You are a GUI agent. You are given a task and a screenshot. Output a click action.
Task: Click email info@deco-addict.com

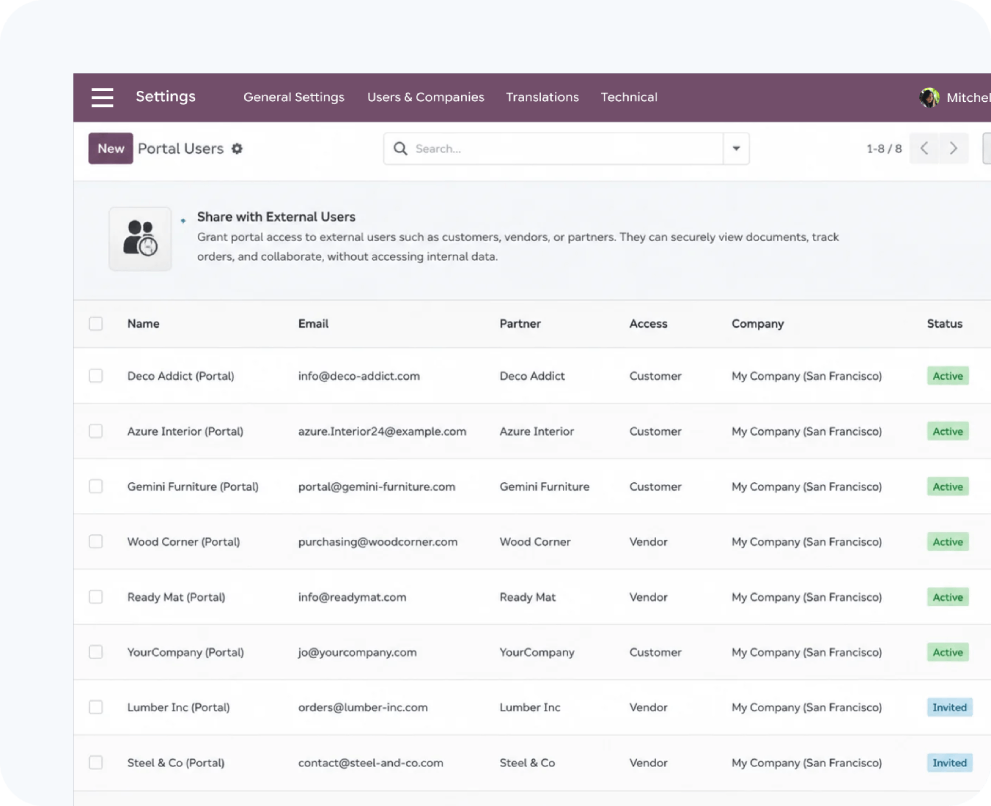(359, 376)
